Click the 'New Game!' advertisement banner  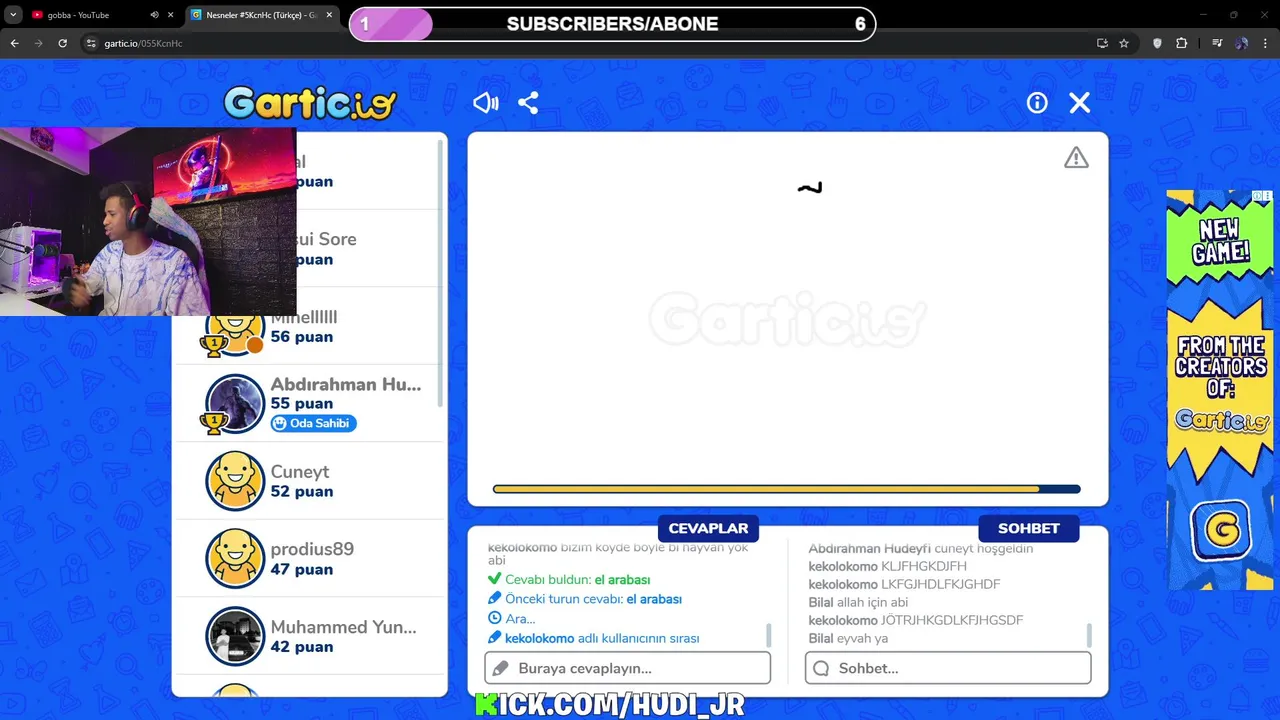(1220, 390)
